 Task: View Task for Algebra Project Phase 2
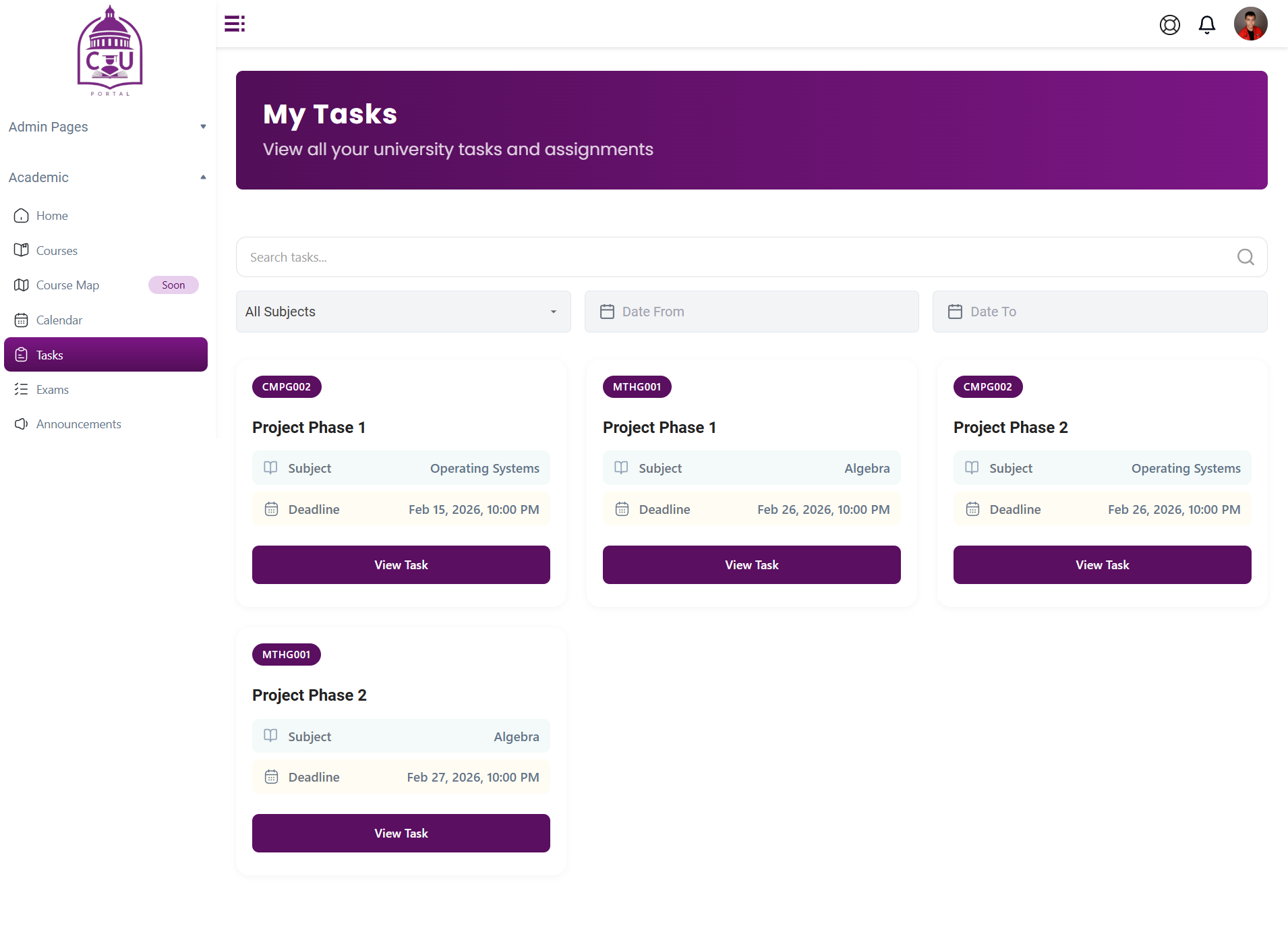tap(401, 834)
